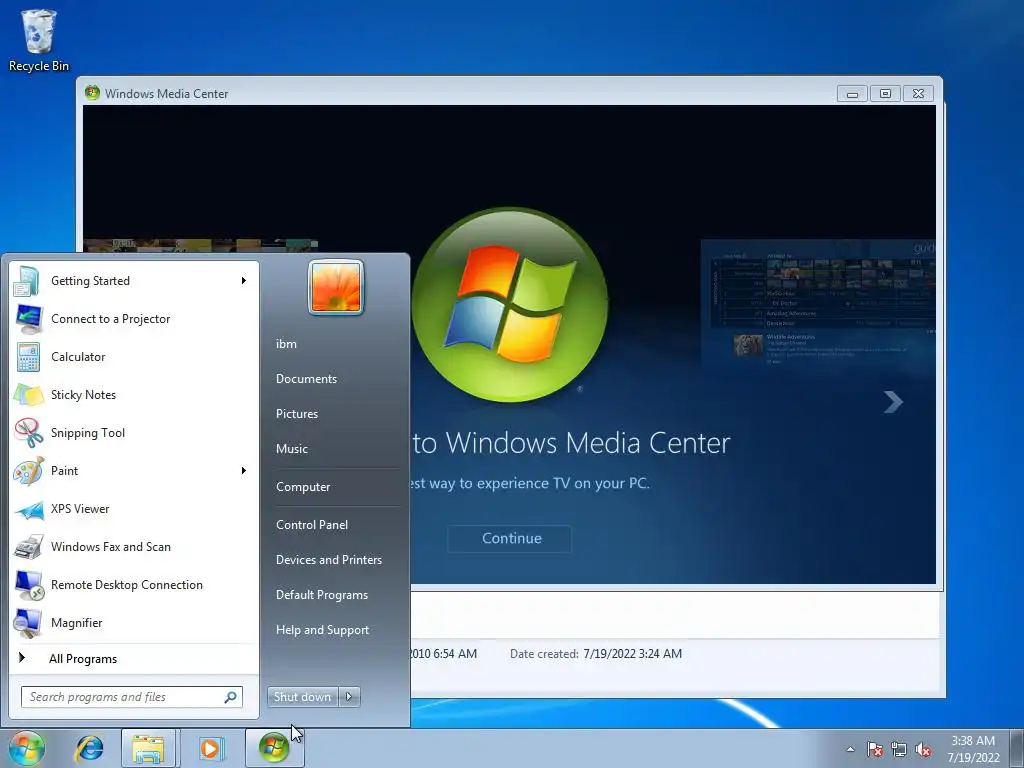Click the search magnifier icon in Start menu
Image resolution: width=1024 pixels, height=768 pixels.
point(230,697)
